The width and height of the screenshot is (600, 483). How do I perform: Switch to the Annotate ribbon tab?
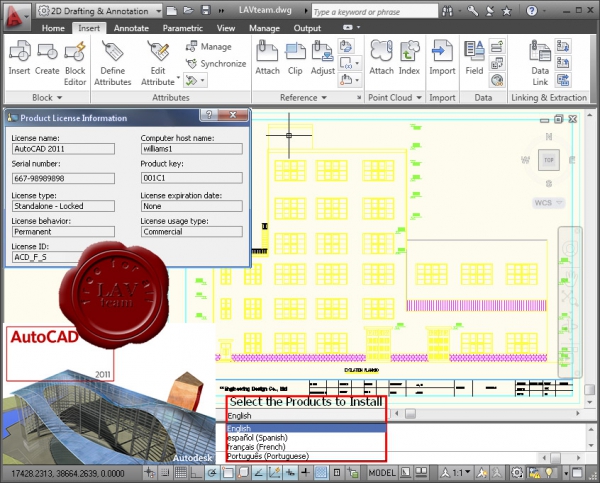[131, 28]
